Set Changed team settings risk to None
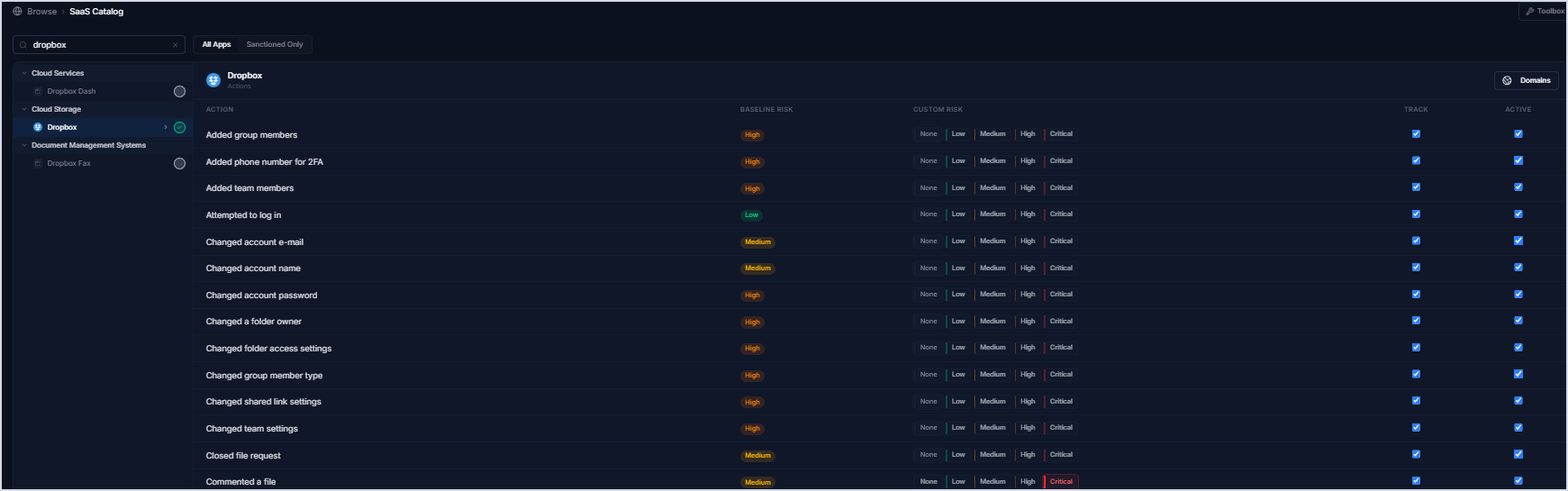 click(x=929, y=428)
